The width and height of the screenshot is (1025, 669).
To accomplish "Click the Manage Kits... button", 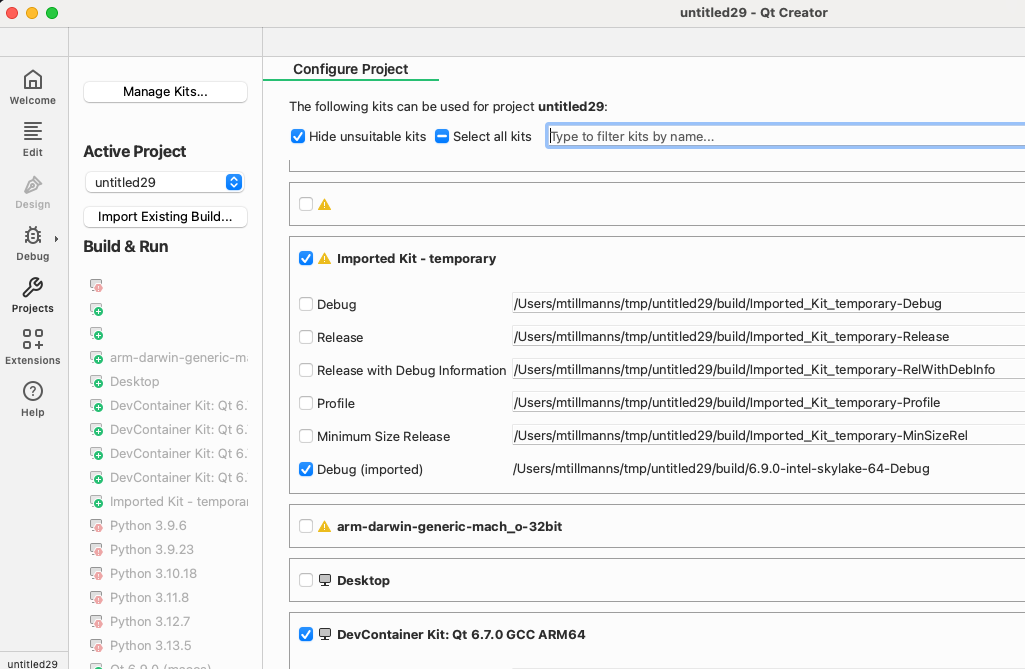I will coord(165,92).
